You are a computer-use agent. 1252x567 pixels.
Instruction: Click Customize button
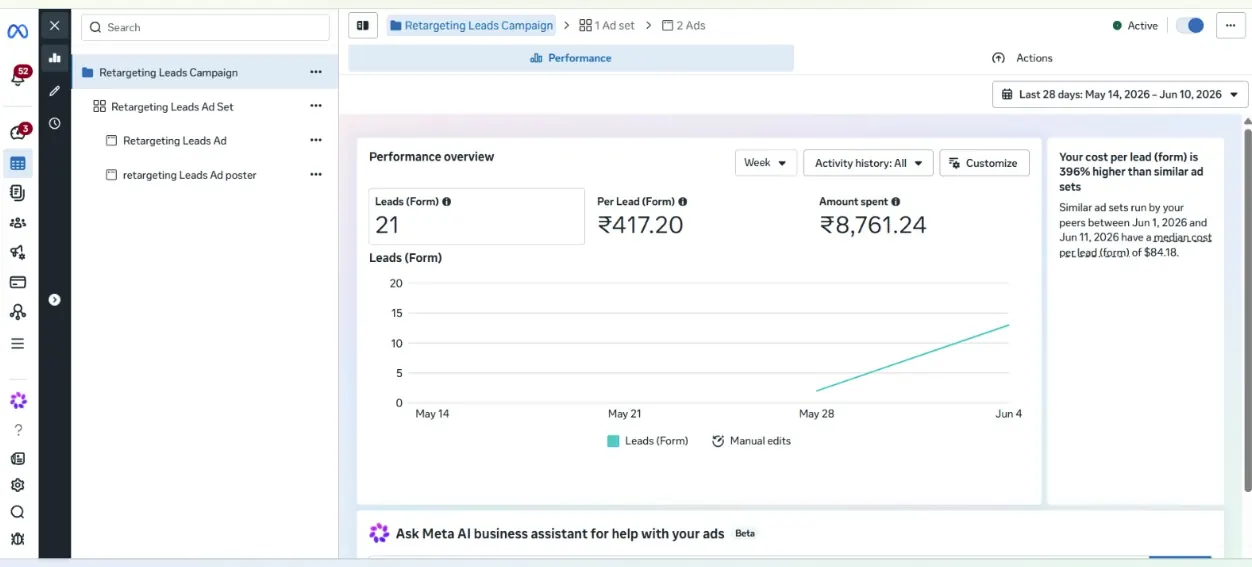tap(984, 163)
